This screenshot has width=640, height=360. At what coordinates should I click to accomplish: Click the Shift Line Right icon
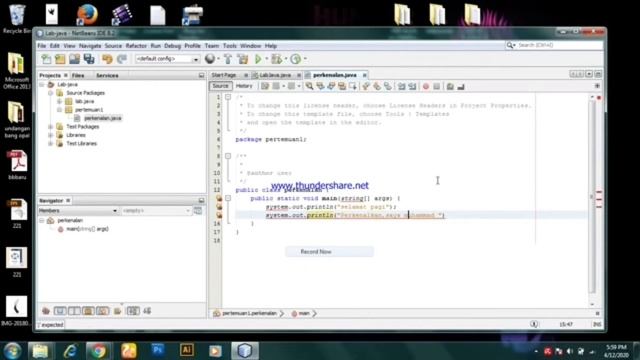tap(412, 86)
